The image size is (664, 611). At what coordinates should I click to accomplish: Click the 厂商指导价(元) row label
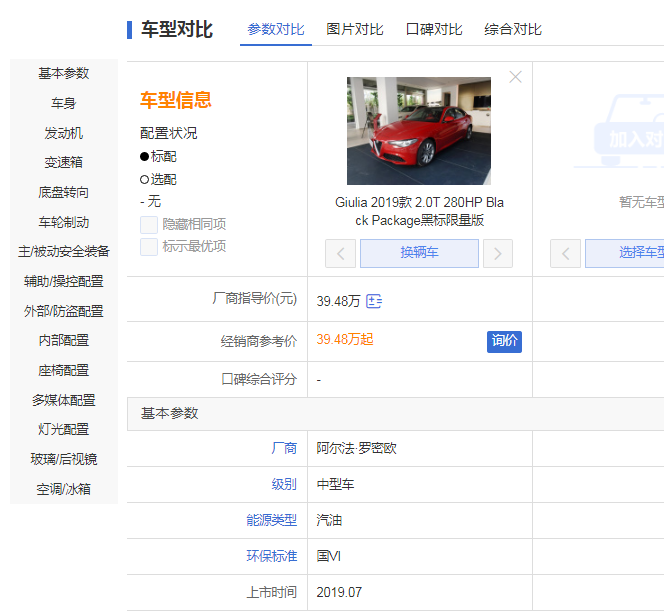pos(255,299)
